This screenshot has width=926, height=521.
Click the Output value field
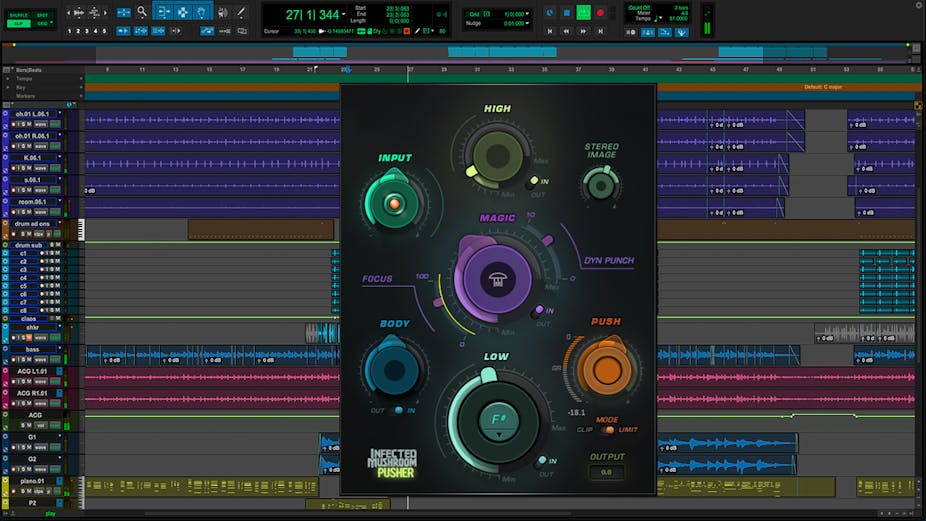[x=606, y=473]
